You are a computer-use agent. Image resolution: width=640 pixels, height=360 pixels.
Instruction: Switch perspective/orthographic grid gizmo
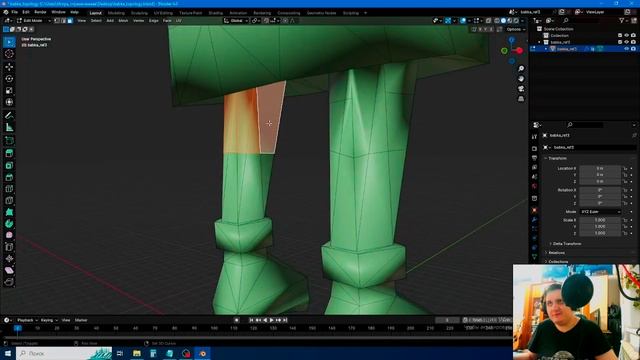tap(521, 99)
